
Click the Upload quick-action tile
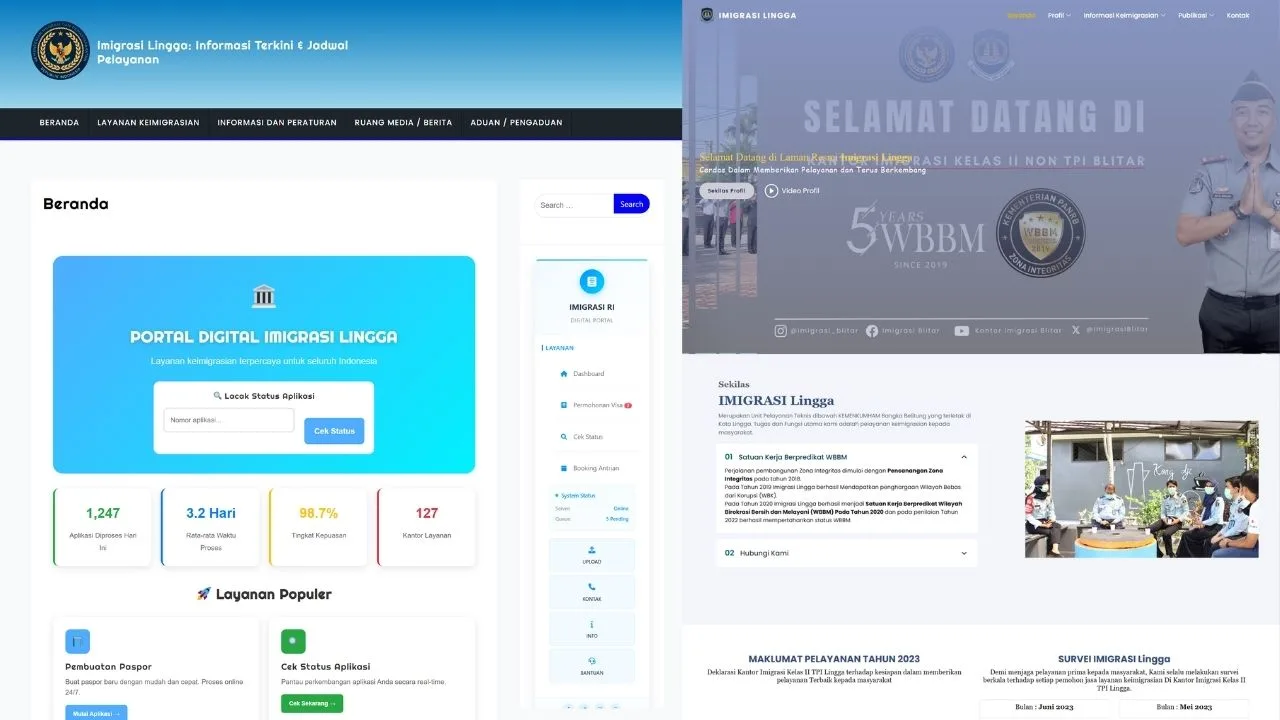pos(592,555)
